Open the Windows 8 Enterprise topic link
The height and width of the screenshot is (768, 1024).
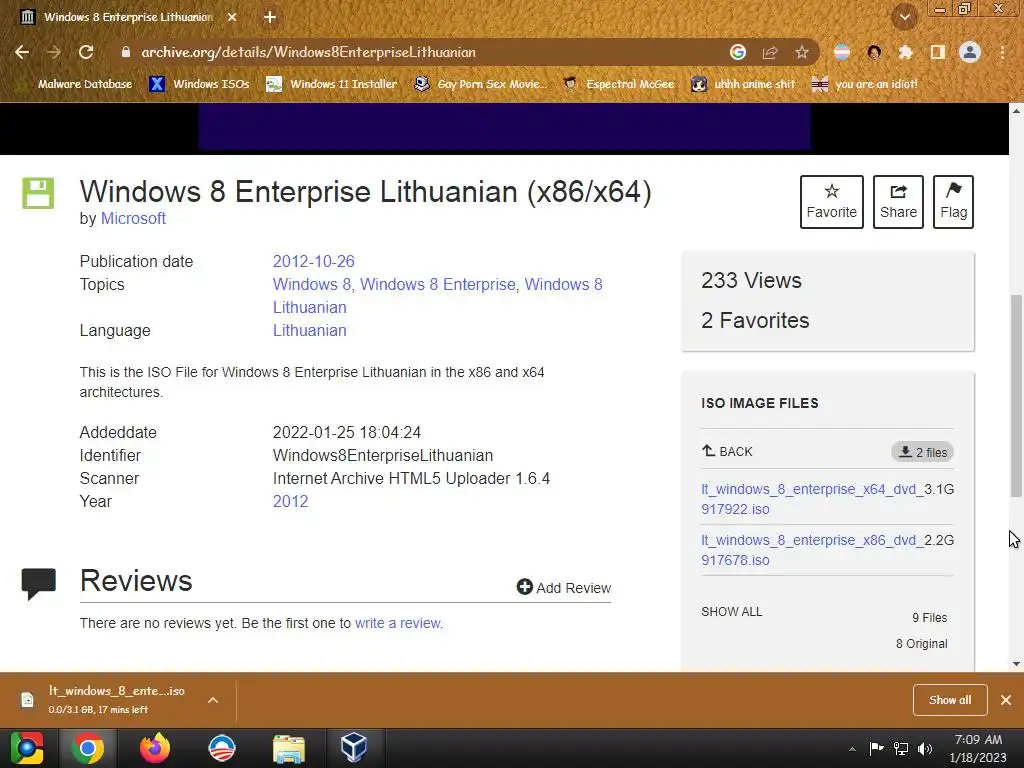pos(438,285)
